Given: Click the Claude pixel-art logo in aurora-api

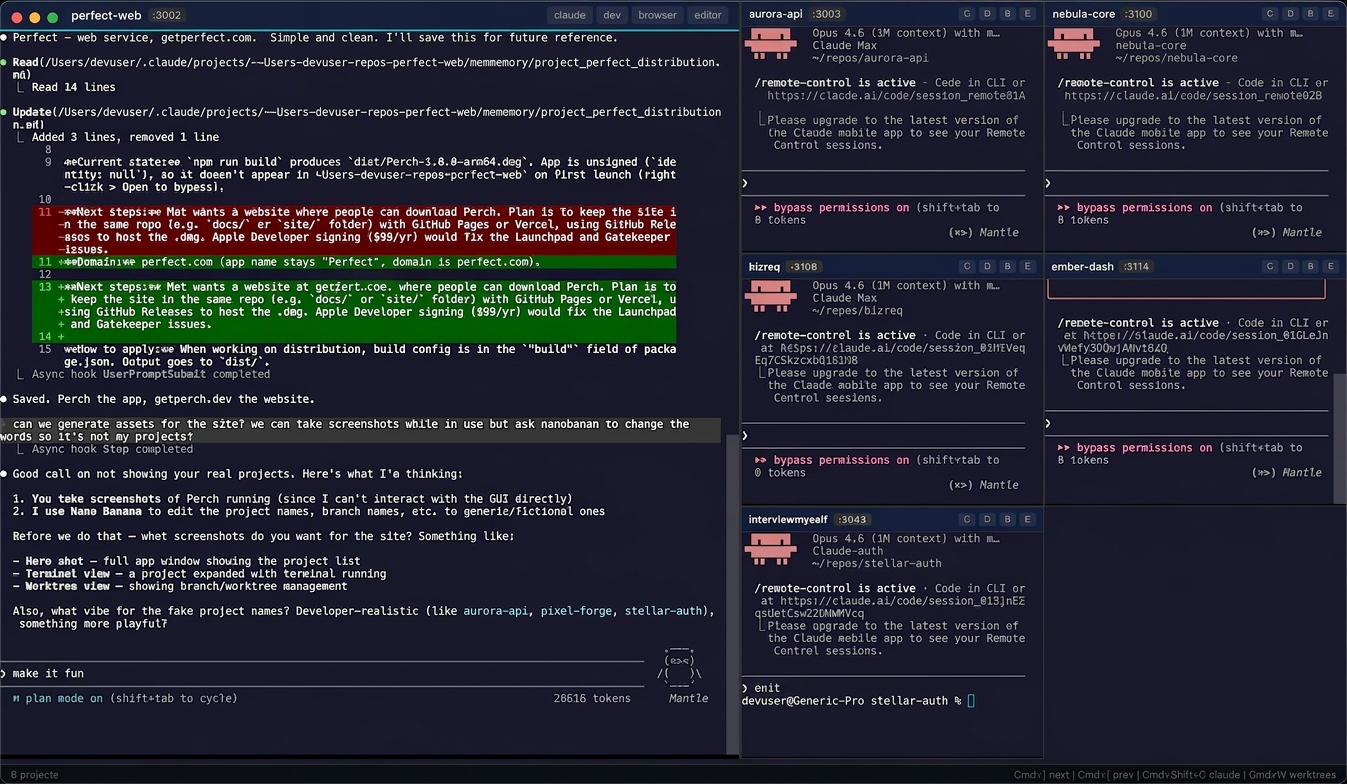Looking at the screenshot, I should click(772, 44).
